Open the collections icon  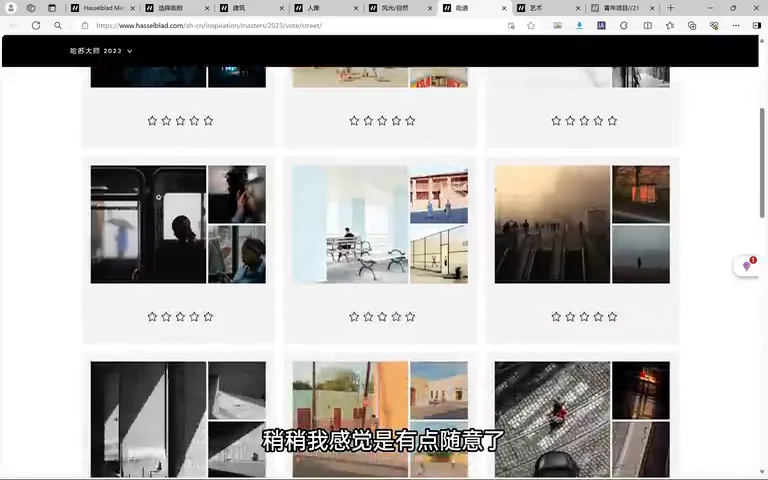(692, 25)
